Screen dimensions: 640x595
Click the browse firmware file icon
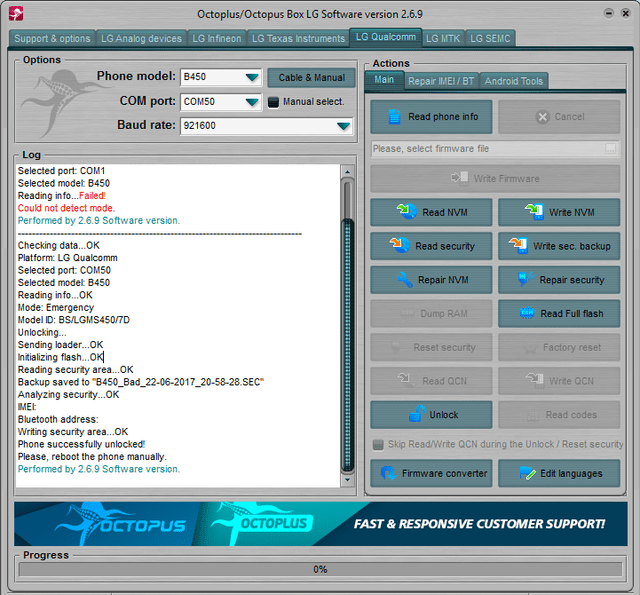pos(611,149)
